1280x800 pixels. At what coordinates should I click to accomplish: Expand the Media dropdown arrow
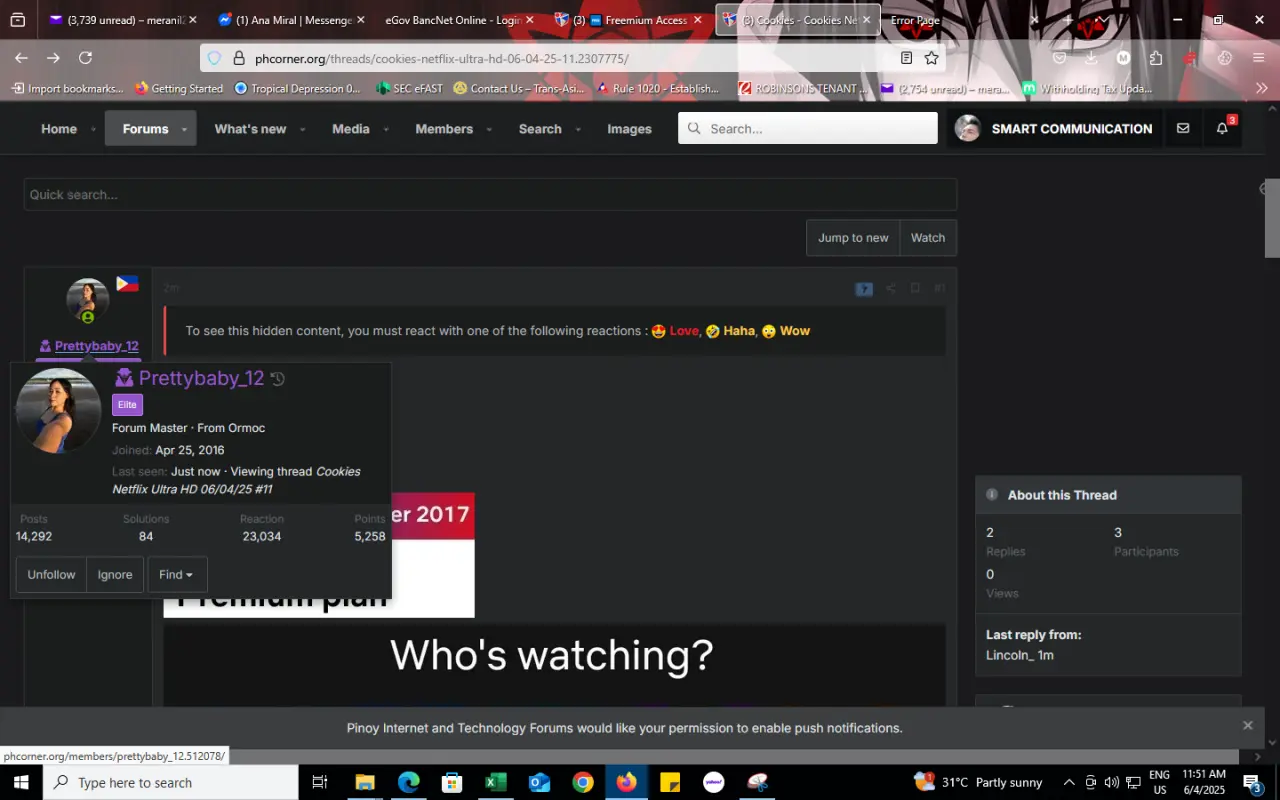point(385,129)
